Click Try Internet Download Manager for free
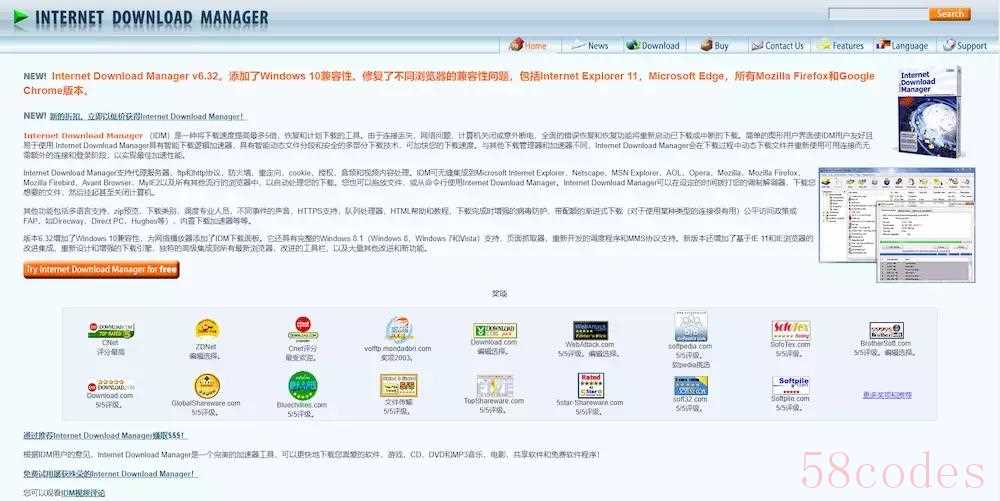Viewport: 1000px width, 501px height. 101,270
